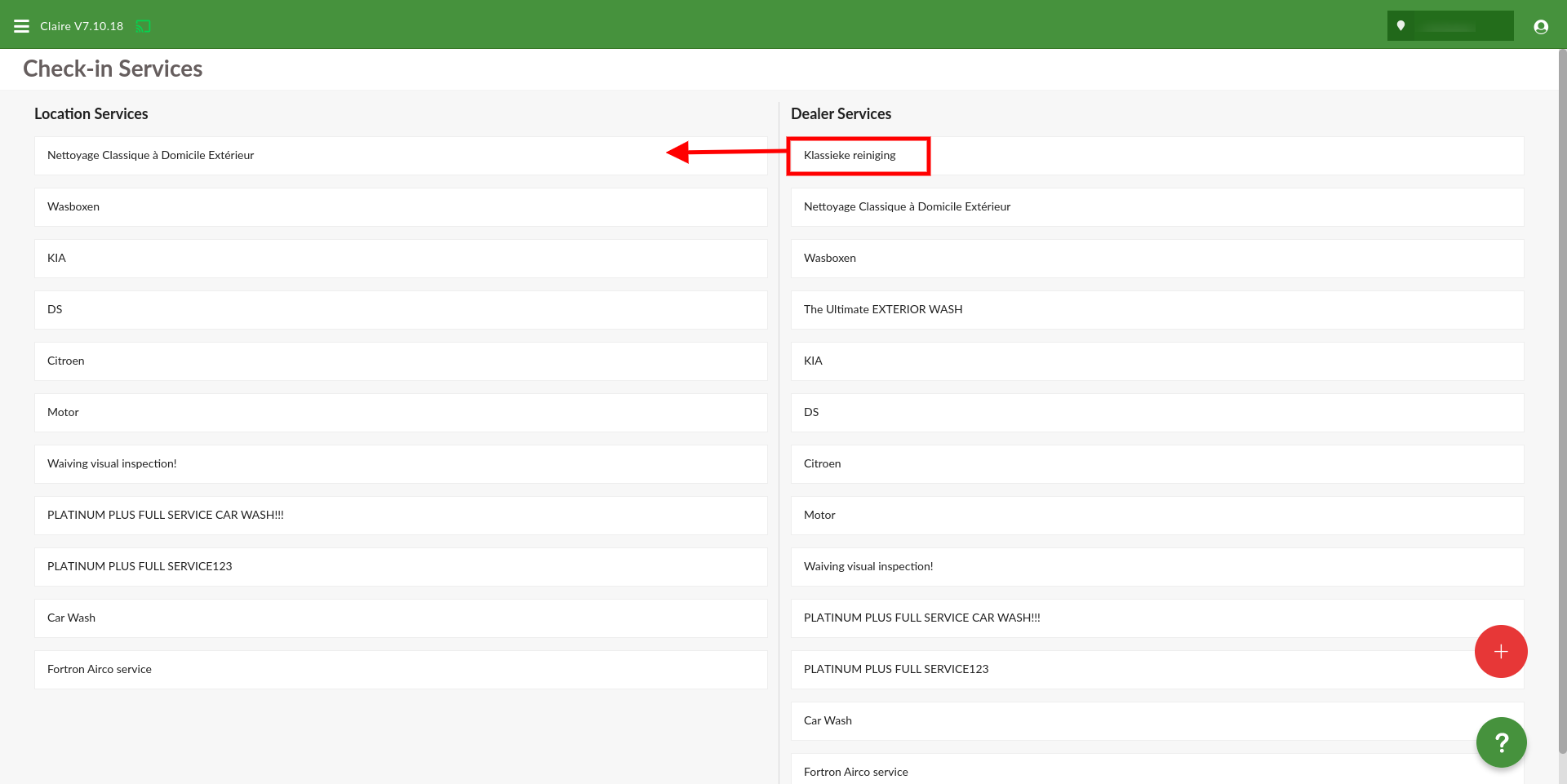Select The Ultimate EXTERIOR WASH dealer service
Screen dimensions: 1567x784
1157,309
